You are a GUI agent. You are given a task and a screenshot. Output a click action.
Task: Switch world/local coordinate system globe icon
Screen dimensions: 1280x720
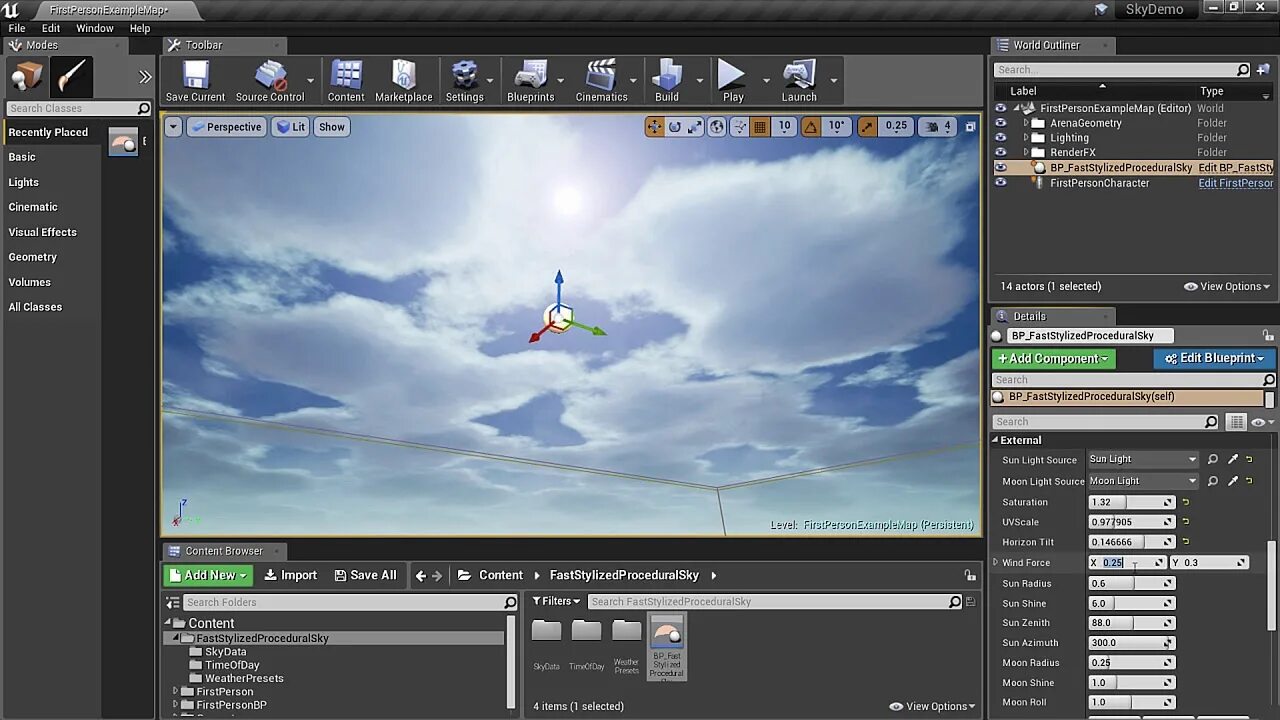(x=717, y=126)
